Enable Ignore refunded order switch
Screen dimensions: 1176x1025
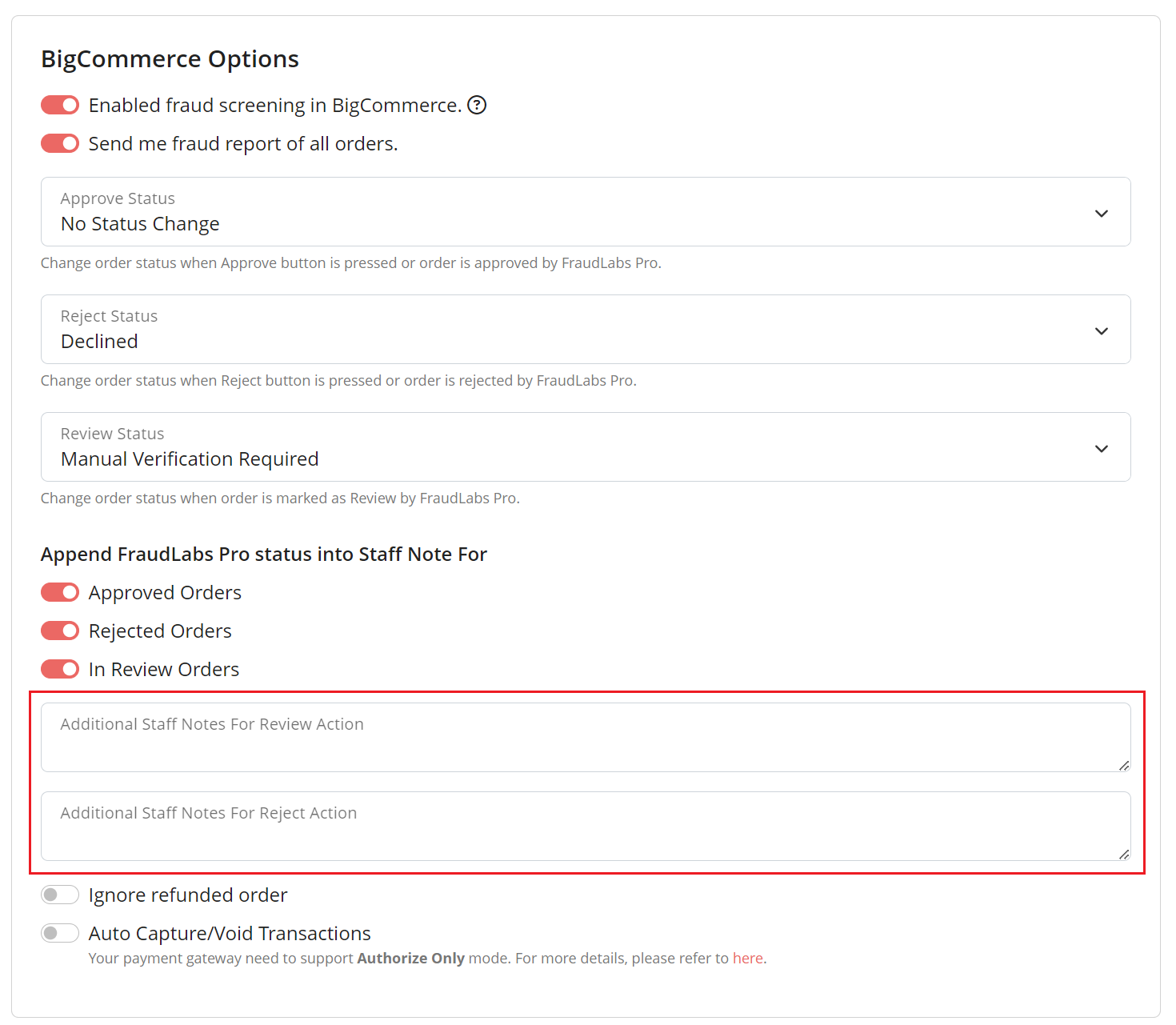(x=60, y=895)
